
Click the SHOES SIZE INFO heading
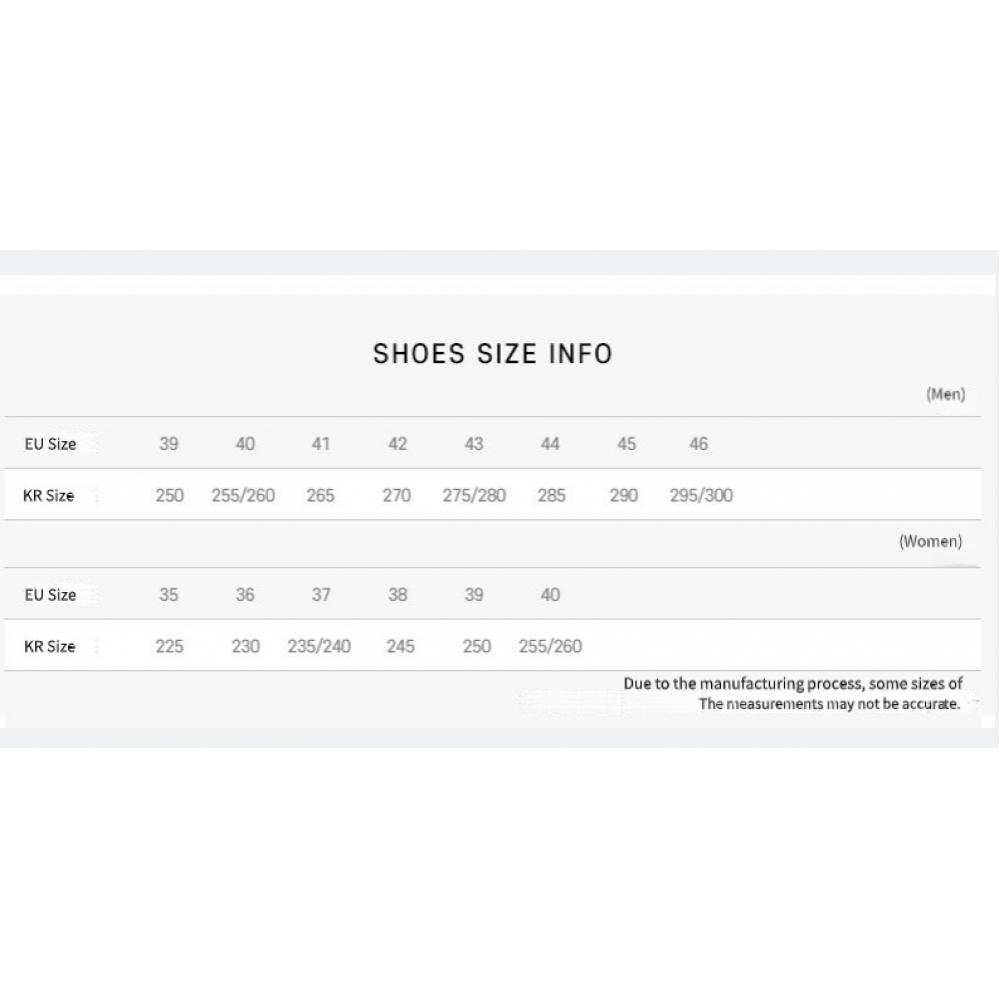point(492,354)
